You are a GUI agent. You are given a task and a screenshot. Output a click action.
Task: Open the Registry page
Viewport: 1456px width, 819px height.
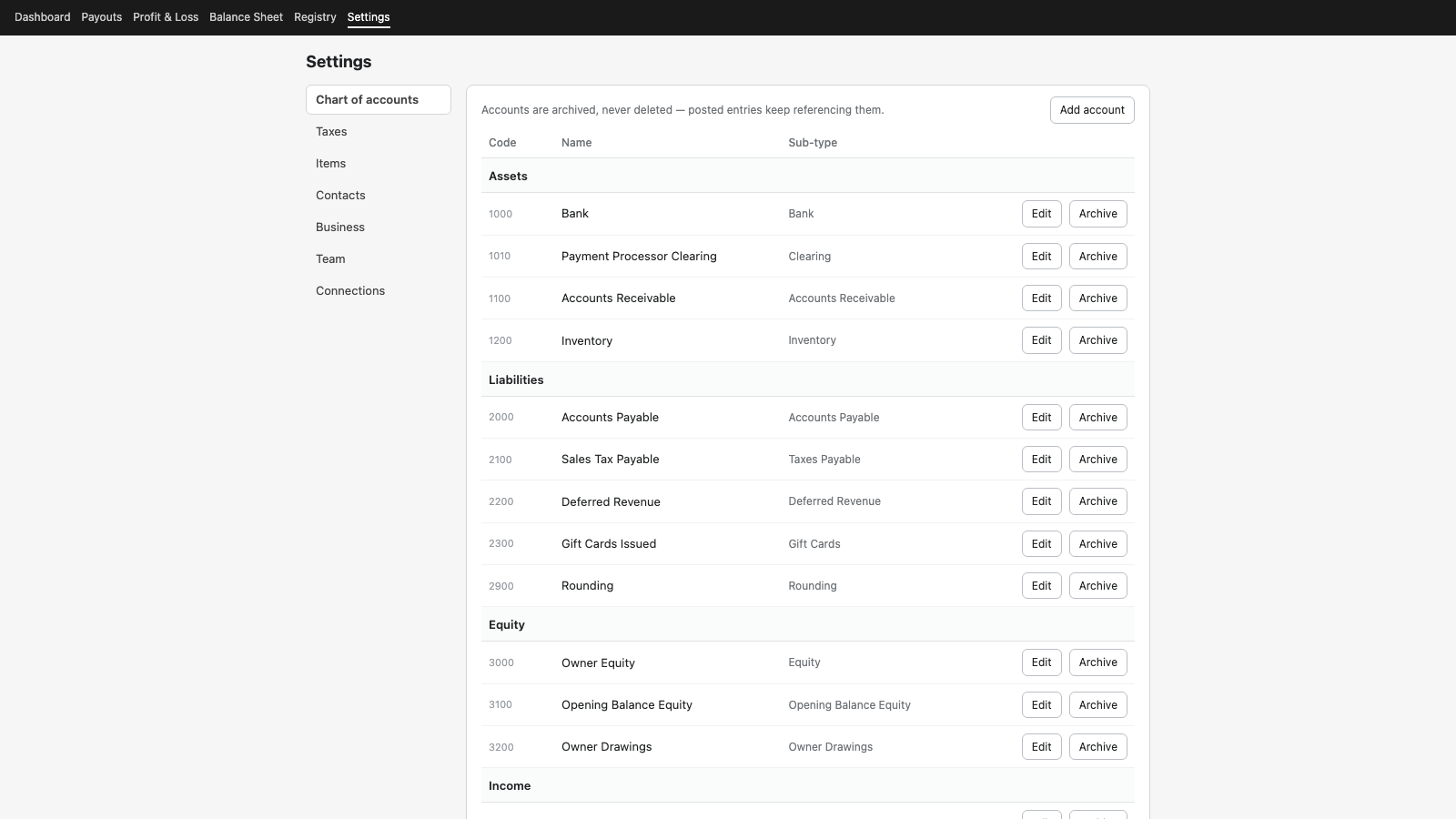tap(315, 17)
